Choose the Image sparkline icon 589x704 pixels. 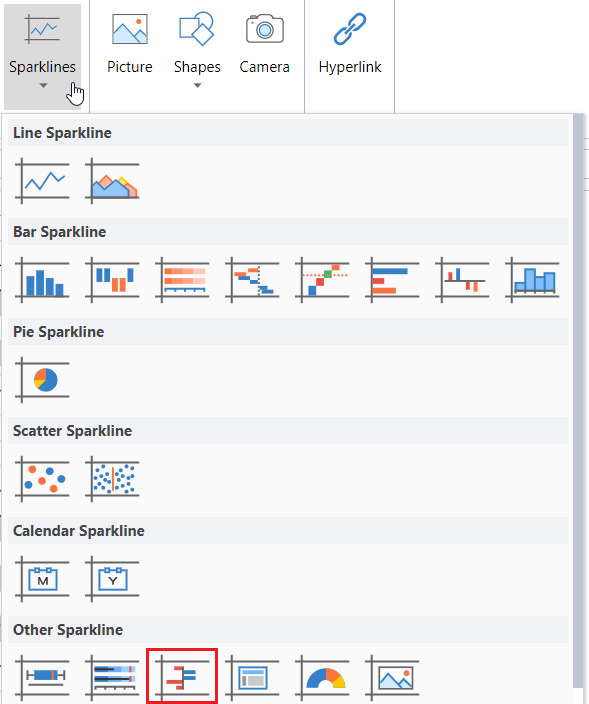pos(392,678)
